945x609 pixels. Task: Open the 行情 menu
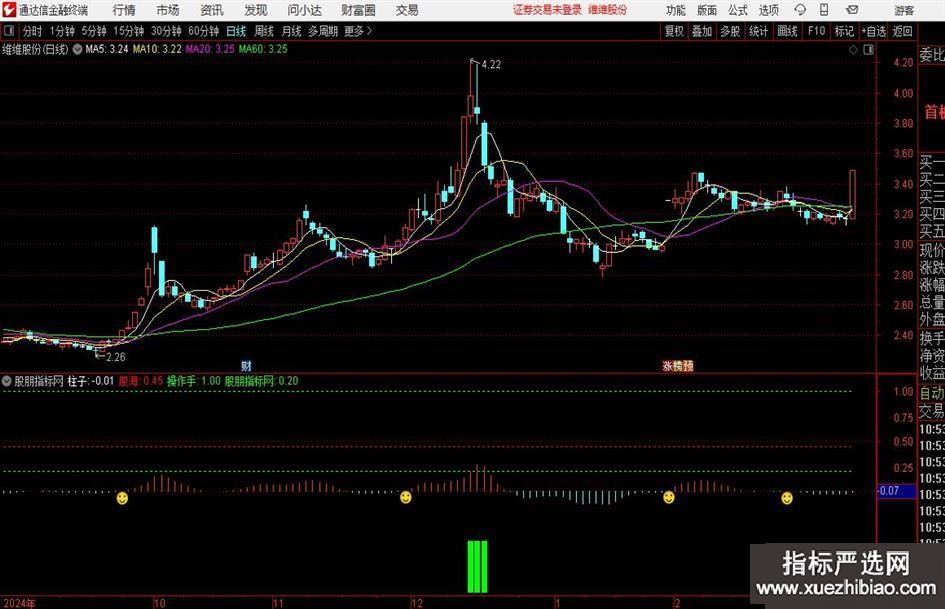tap(124, 10)
